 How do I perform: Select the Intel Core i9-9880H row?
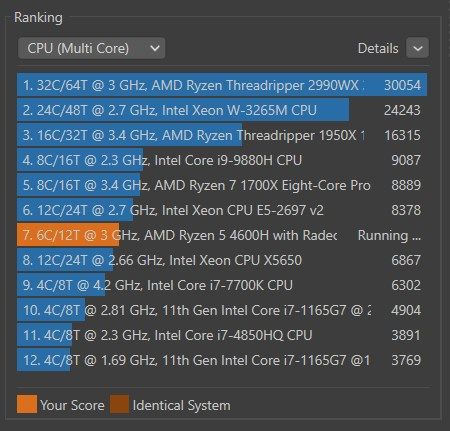tap(222, 160)
